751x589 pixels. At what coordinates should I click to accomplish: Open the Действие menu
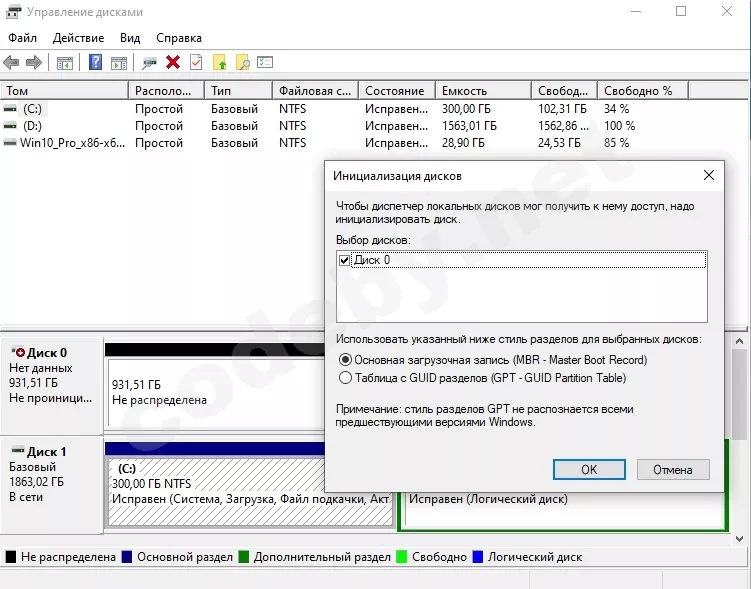(x=79, y=38)
